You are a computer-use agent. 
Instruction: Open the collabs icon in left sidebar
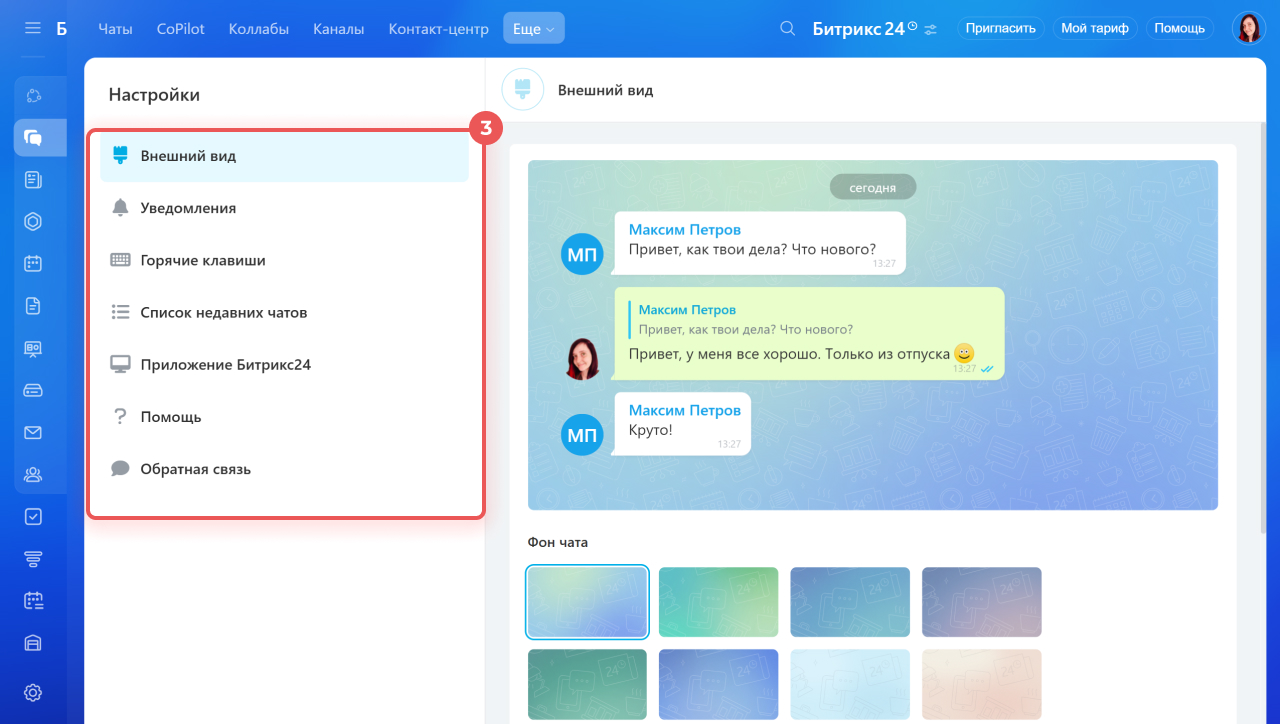(33, 96)
